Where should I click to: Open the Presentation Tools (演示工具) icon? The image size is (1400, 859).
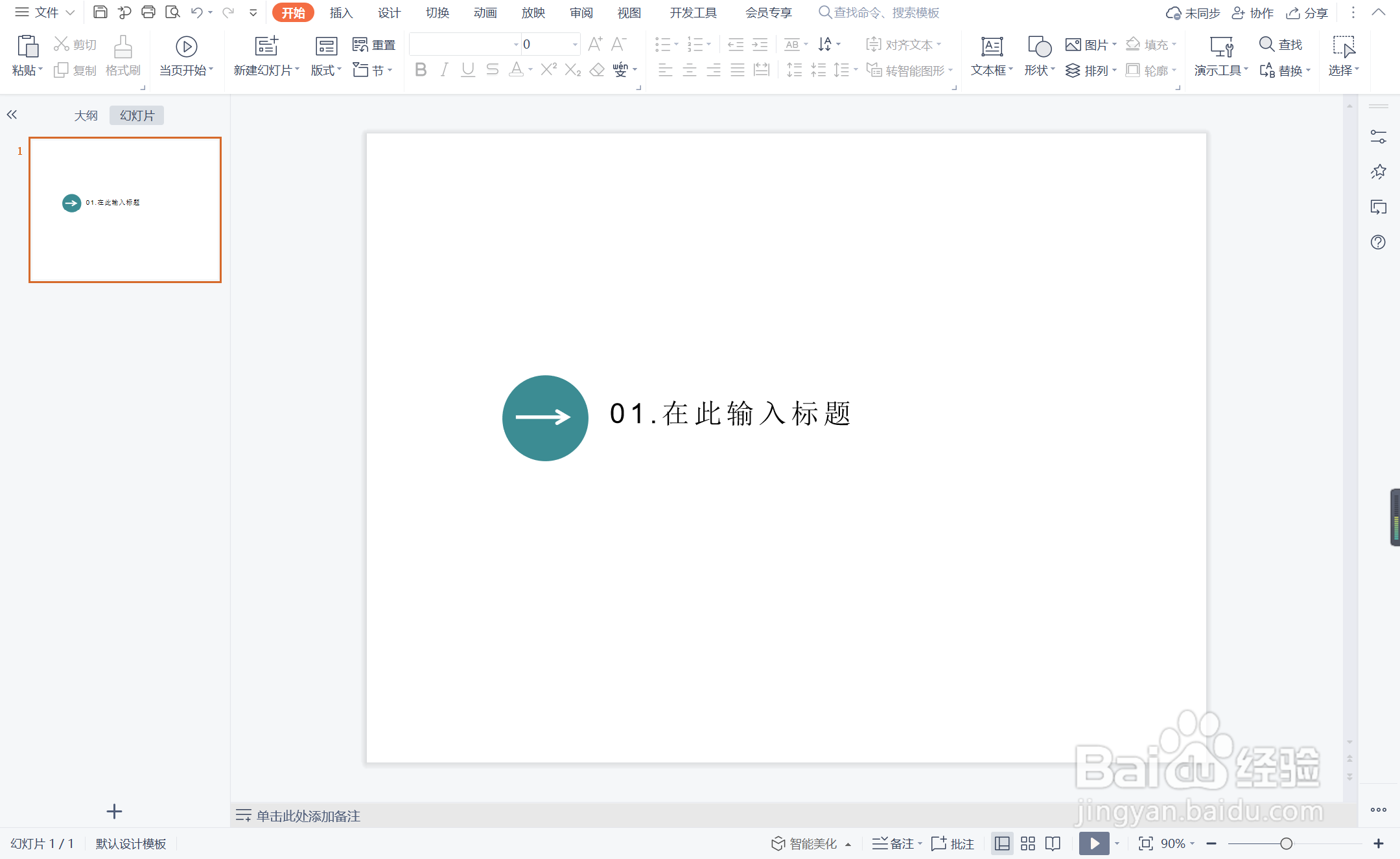1220,47
